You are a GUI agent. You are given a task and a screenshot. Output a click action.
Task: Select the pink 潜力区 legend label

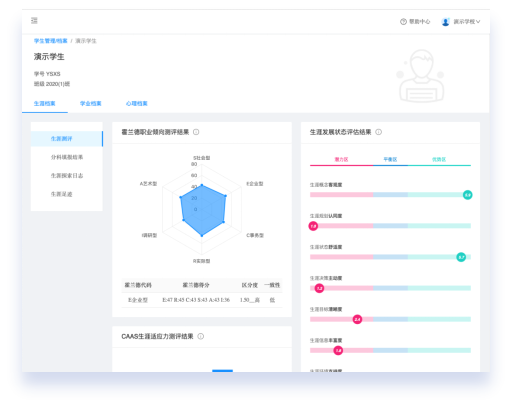click(341, 159)
